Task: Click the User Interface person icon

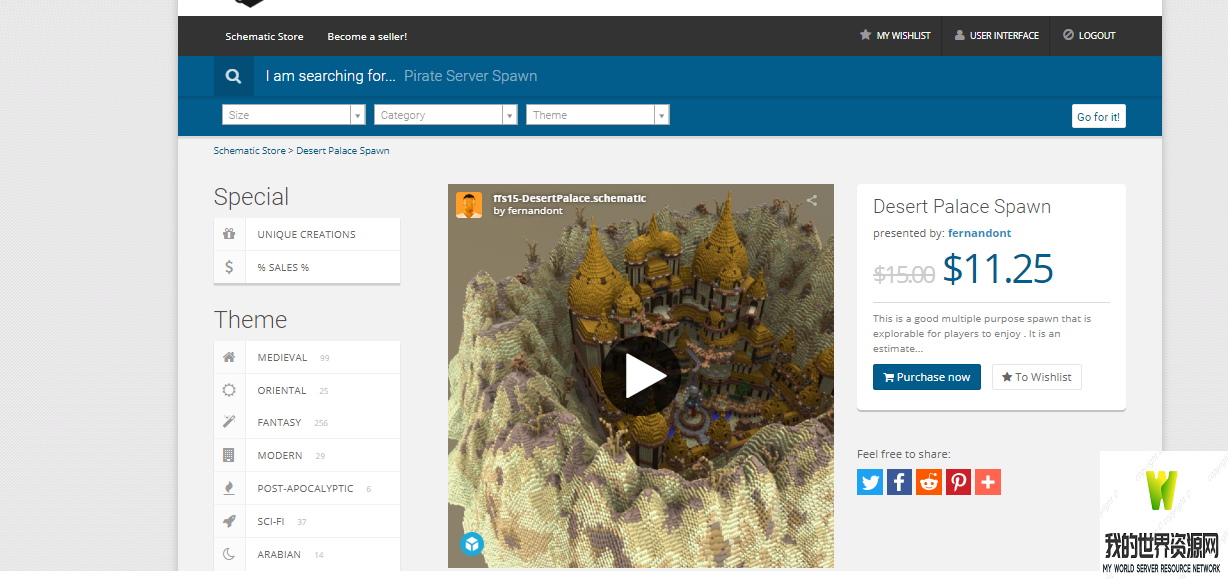Action: click(x=960, y=35)
